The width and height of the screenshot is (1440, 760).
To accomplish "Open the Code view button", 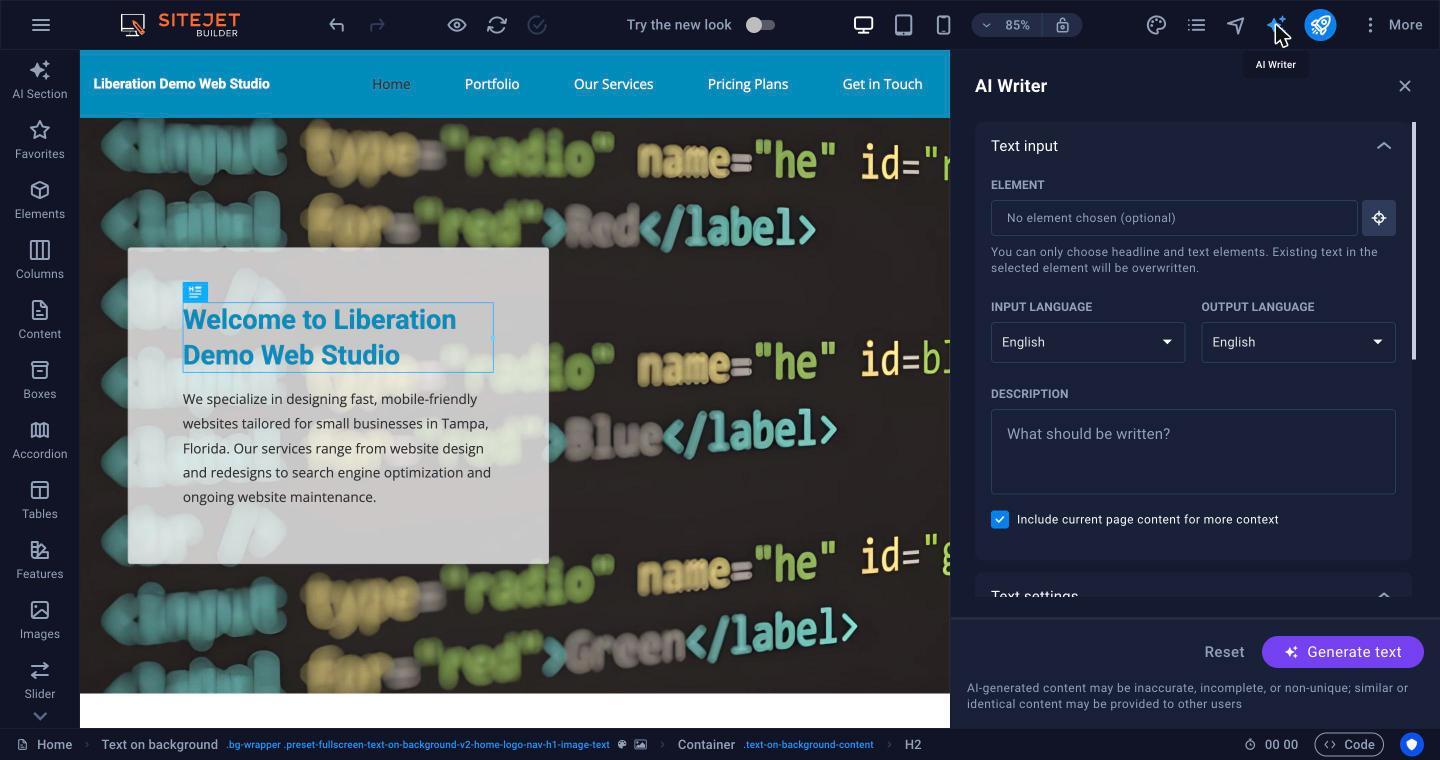I will tap(1349, 744).
